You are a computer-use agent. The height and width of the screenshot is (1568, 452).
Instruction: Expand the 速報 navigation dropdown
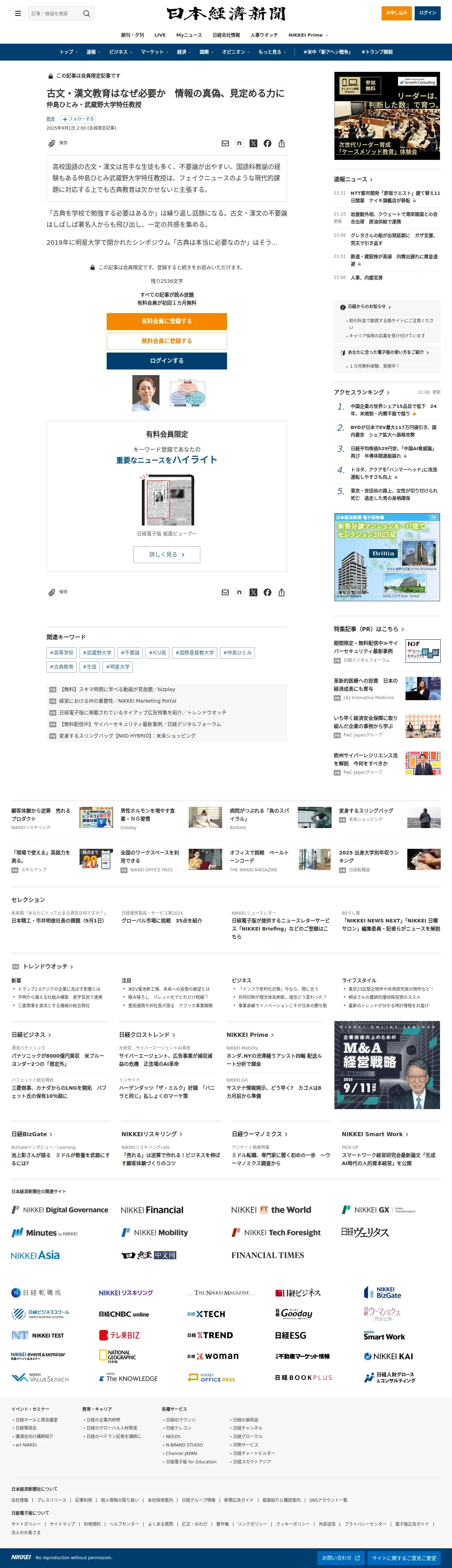[x=93, y=52]
